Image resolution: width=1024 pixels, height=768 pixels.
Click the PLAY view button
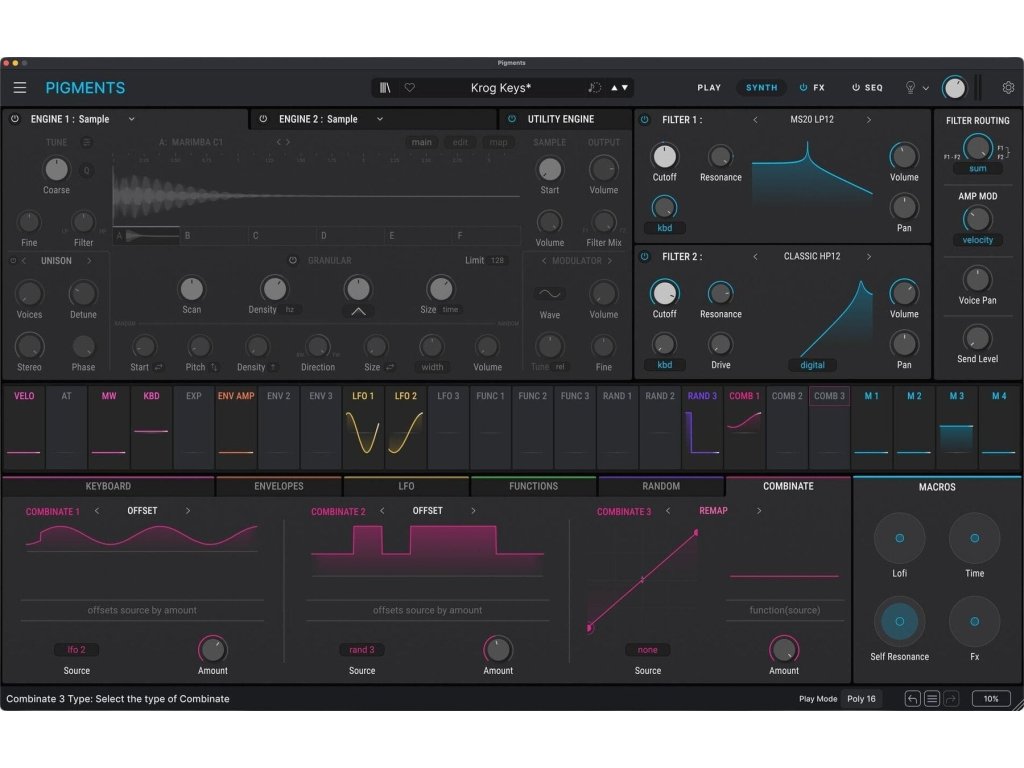pos(709,88)
